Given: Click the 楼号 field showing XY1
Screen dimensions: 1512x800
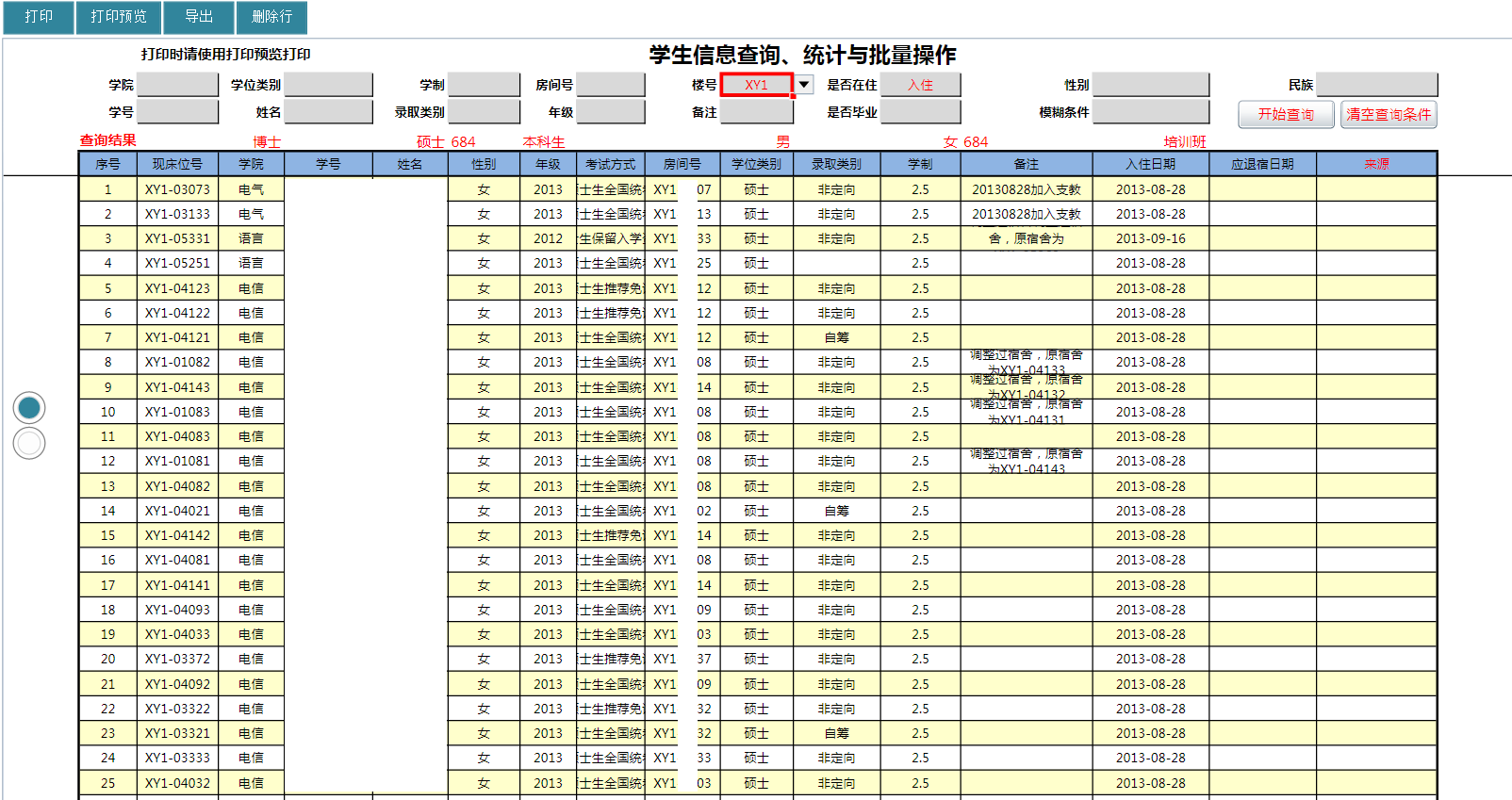Looking at the screenshot, I should click(756, 85).
